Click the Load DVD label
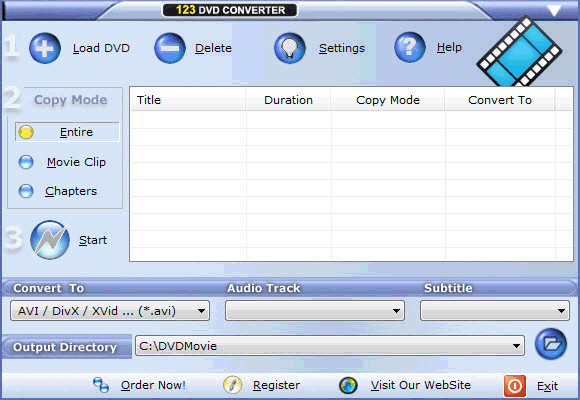This screenshot has height=400, width=580. (x=101, y=48)
